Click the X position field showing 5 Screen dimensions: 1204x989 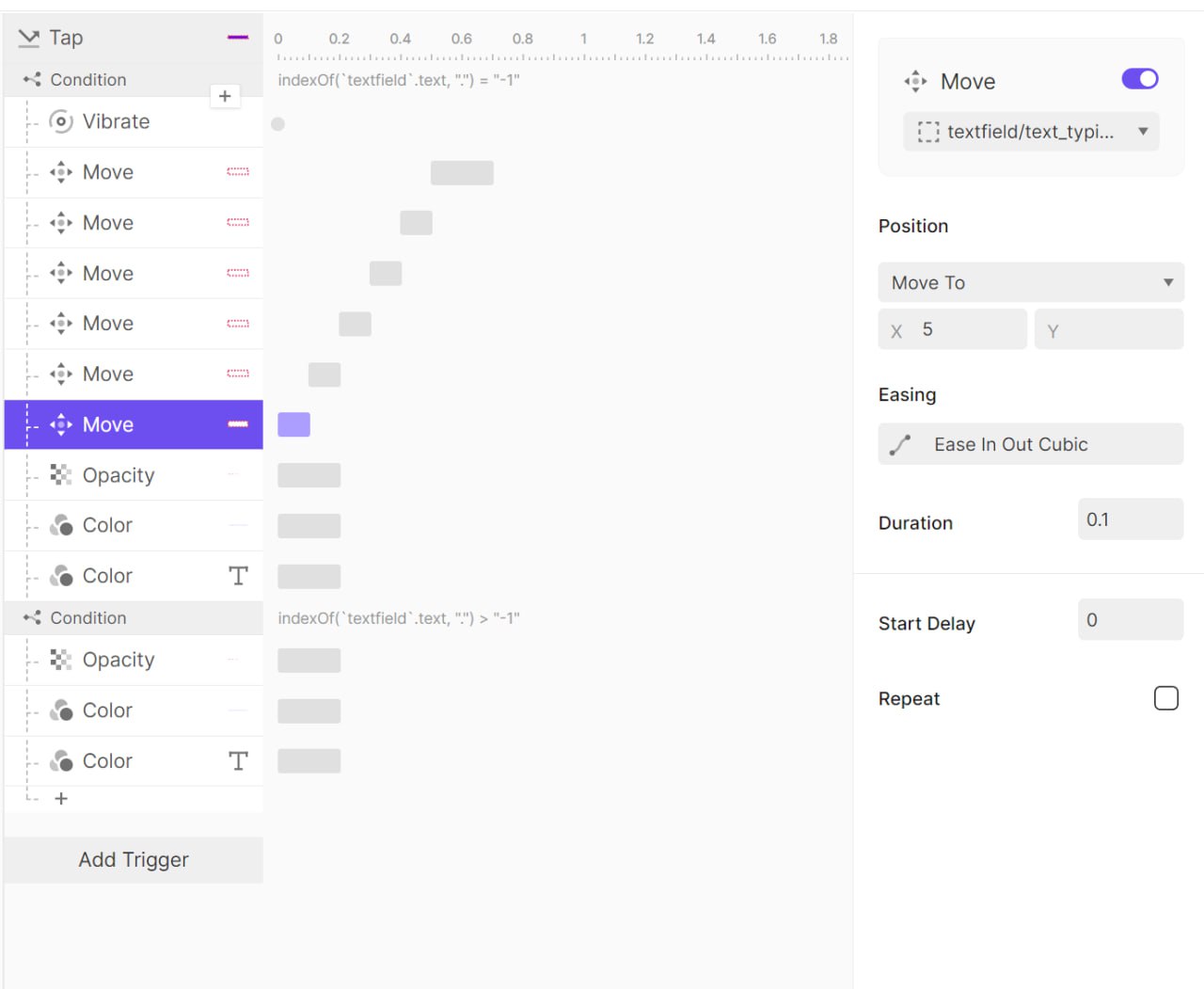click(x=953, y=329)
